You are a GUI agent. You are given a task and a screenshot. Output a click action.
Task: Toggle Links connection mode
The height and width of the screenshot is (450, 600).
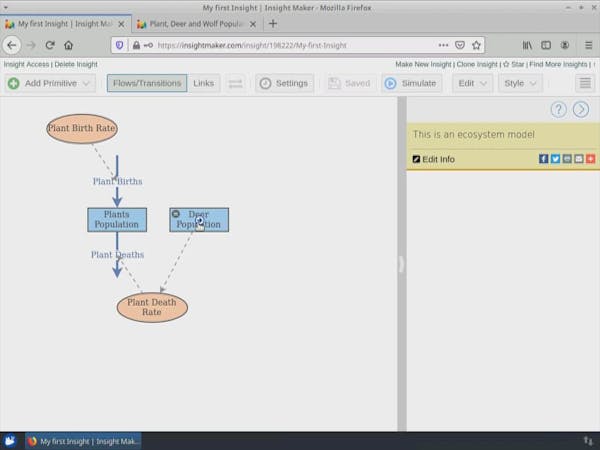tap(204, 83)
